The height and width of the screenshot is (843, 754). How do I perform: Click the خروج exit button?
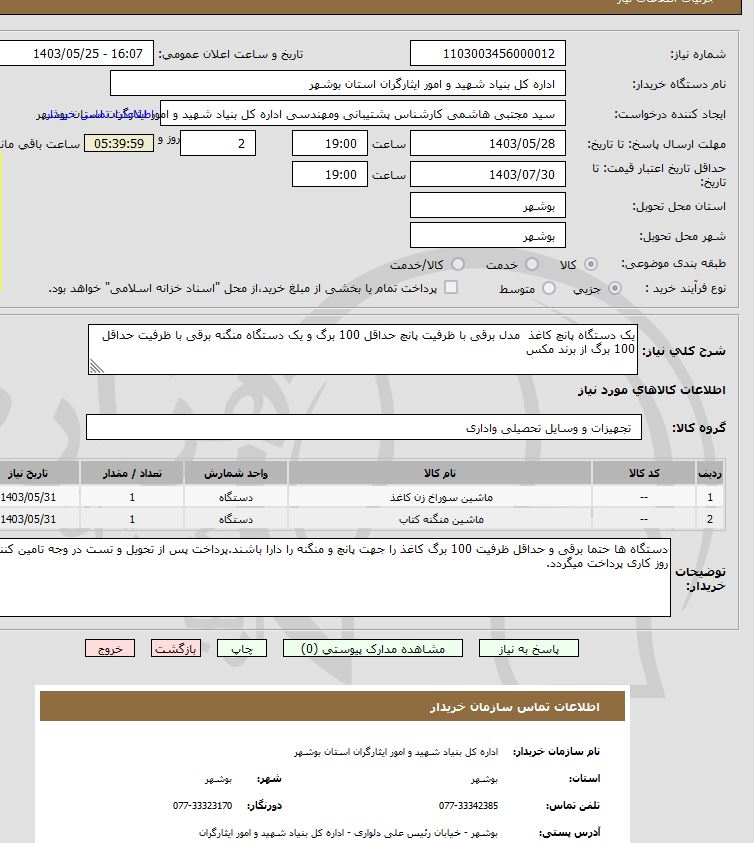pos(110,648)
